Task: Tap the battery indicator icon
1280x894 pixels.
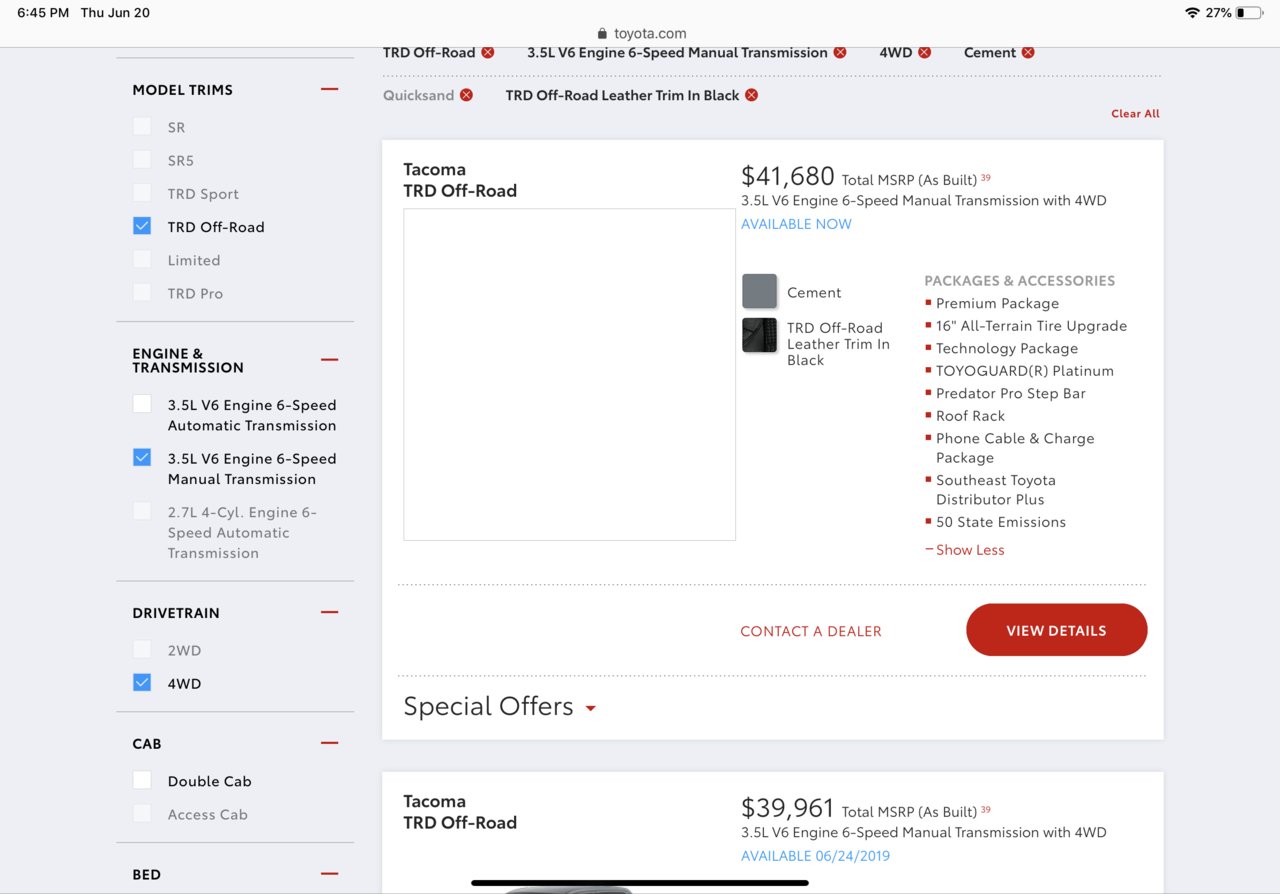Action: pos(1249,13)
